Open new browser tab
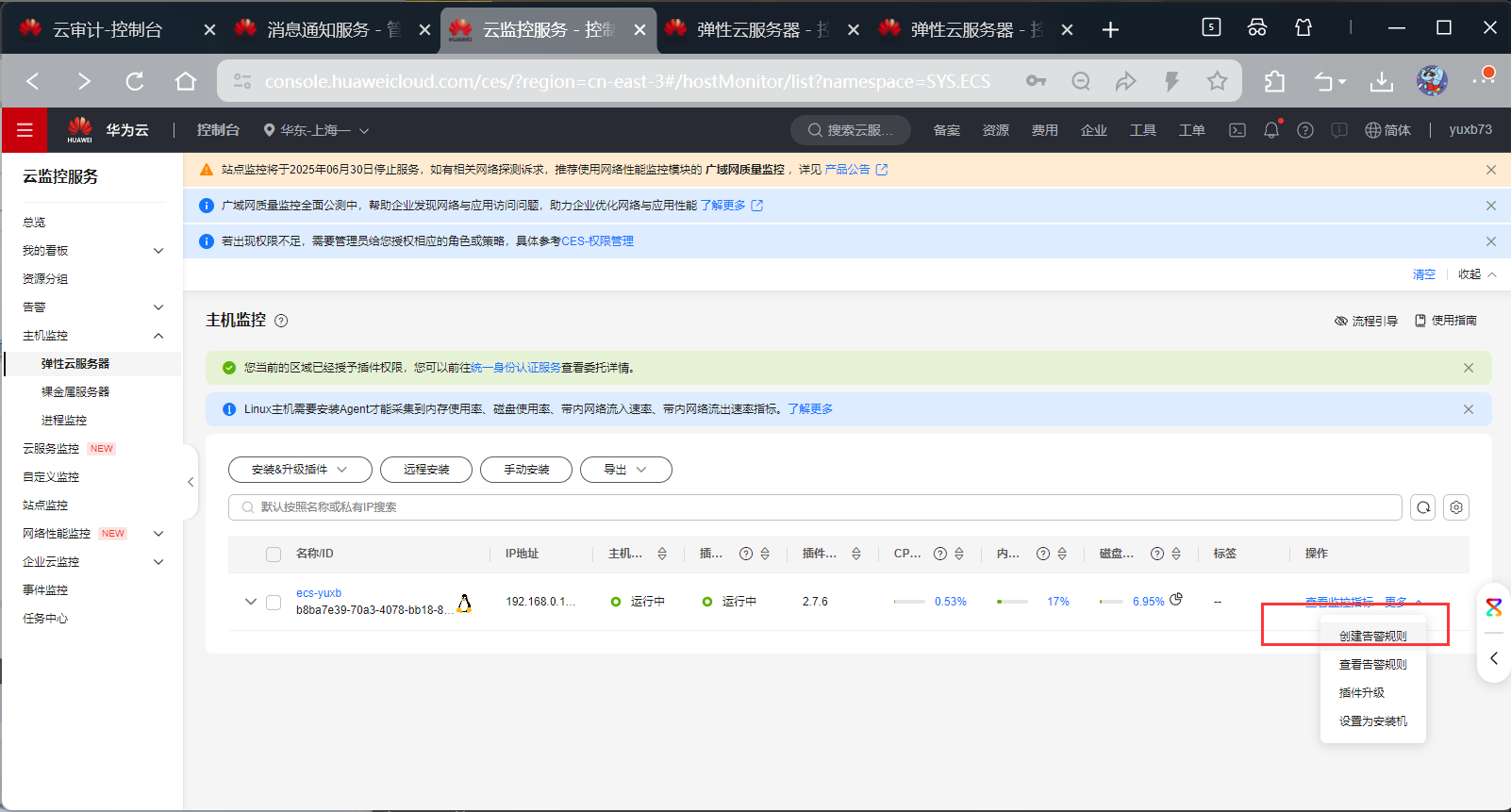Screen dimensions: 1511x812 coord(1110,30)
